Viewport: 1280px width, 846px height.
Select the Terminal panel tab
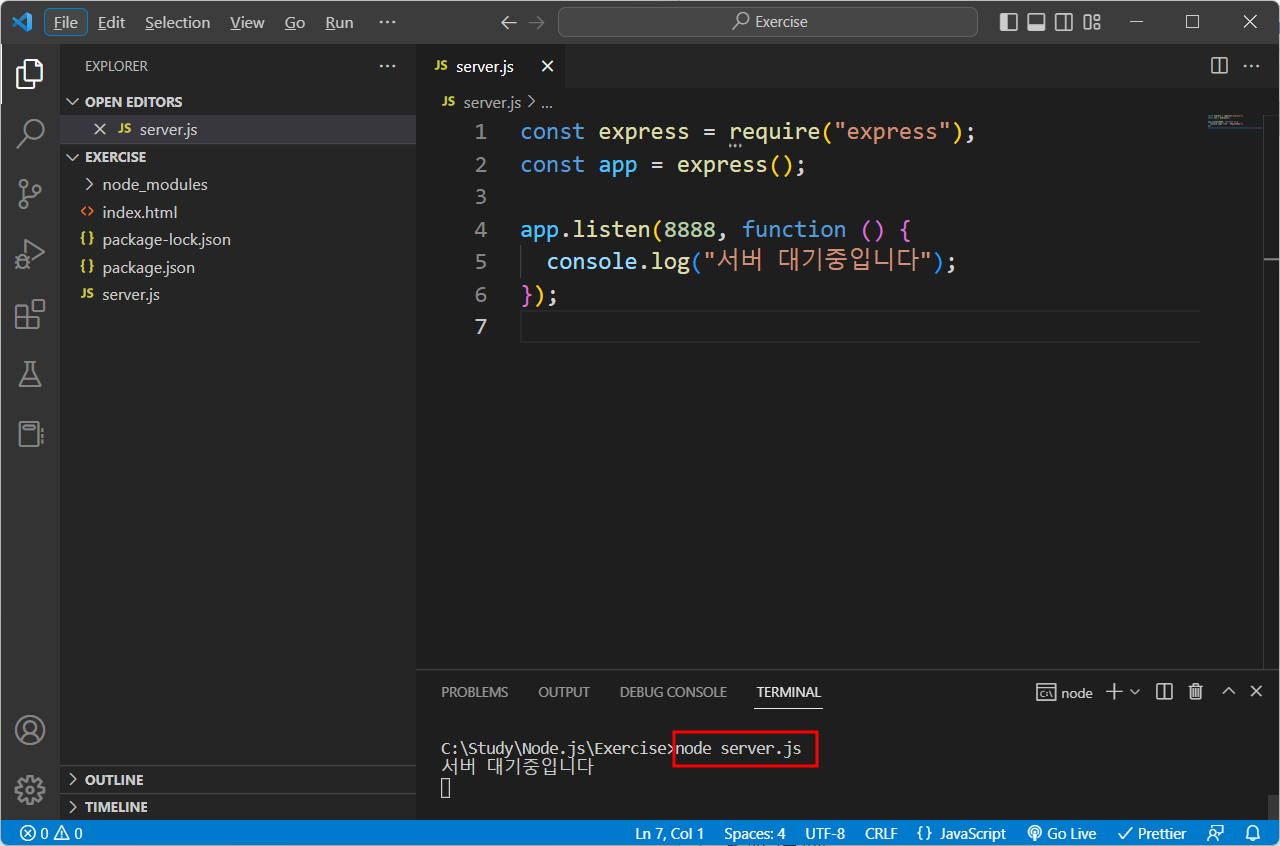point(789,692)
